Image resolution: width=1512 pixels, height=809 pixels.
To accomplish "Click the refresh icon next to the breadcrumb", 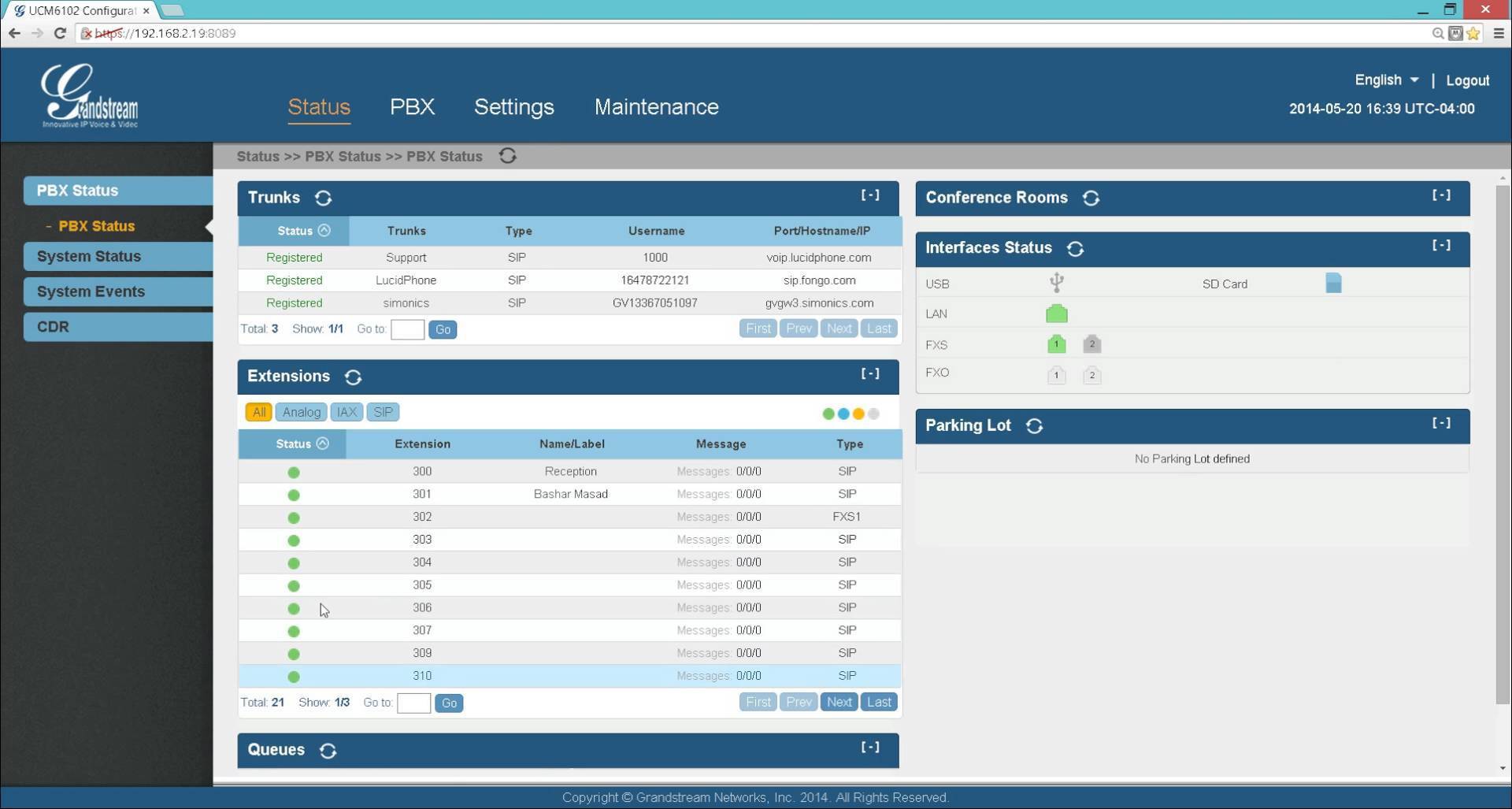I will pos(508,156).
